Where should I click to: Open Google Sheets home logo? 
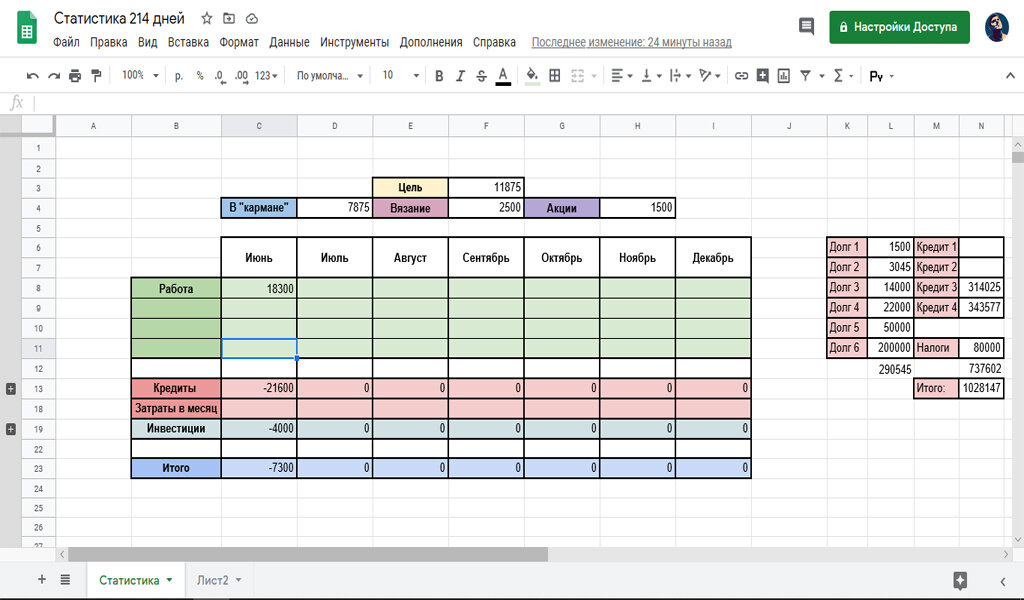(27, 28)
